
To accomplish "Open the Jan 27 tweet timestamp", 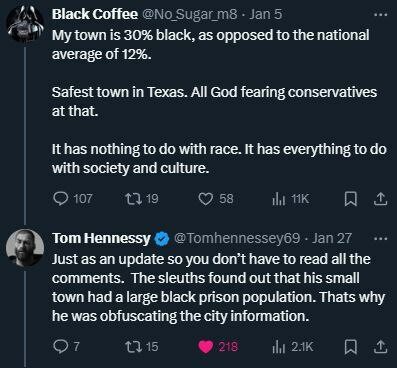I will (332, 238).
